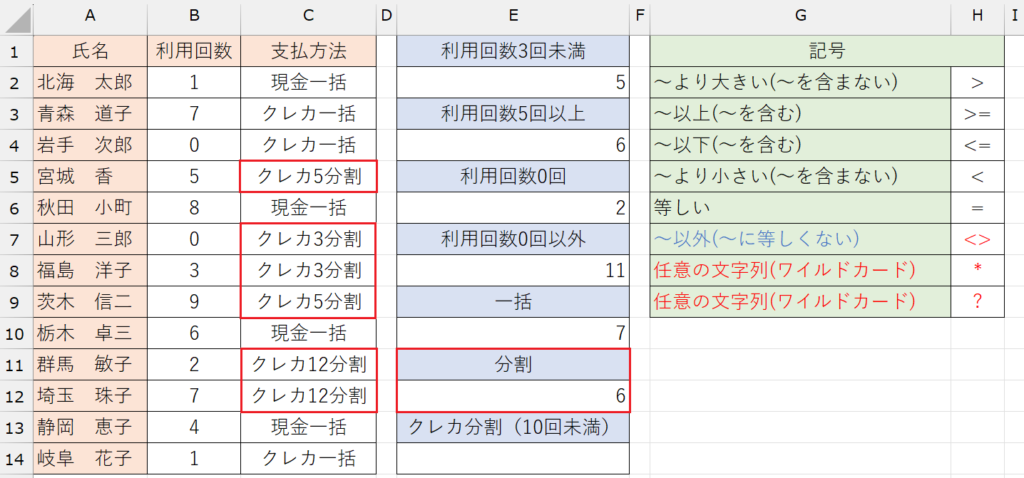Select column A header
Viewport: 1024px width, 478px height.
coord(91,18)
